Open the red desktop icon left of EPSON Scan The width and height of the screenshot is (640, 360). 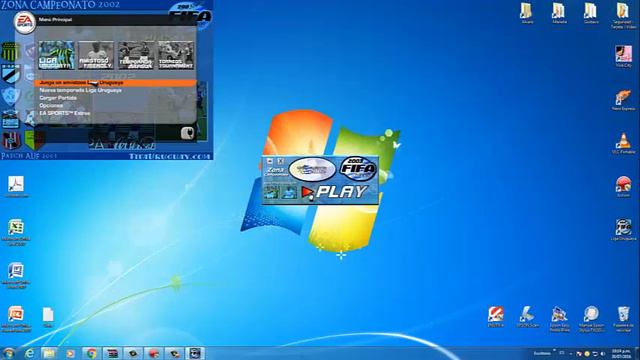tap(496, 317)
